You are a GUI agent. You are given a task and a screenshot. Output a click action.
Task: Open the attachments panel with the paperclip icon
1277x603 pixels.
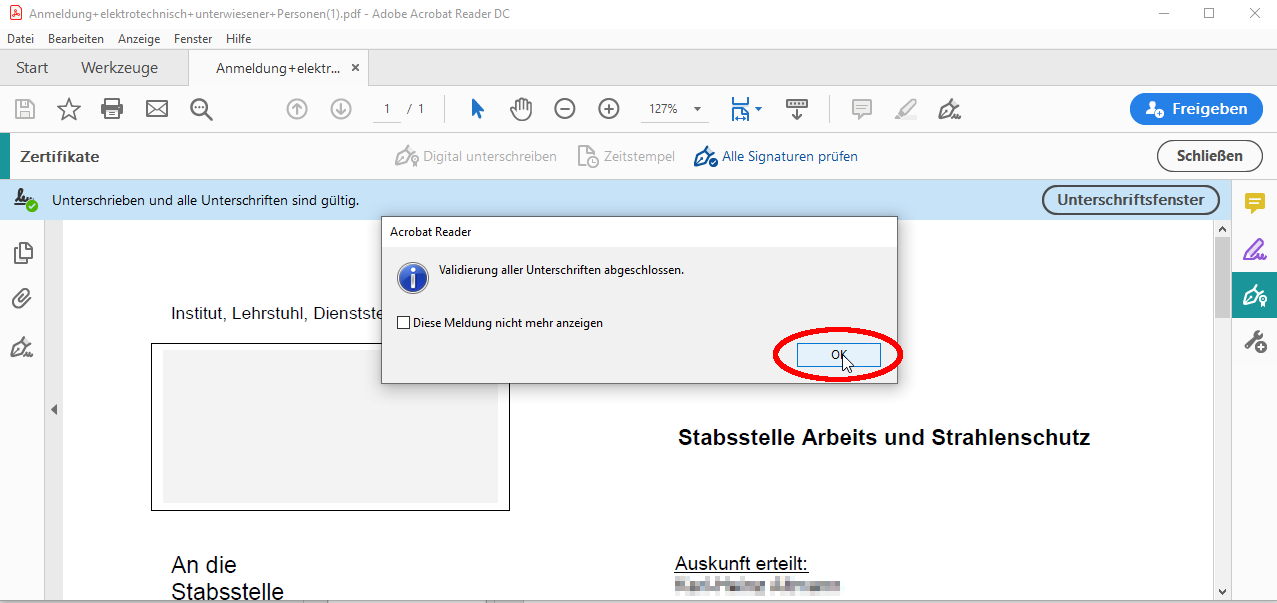[x=20, y=298]
